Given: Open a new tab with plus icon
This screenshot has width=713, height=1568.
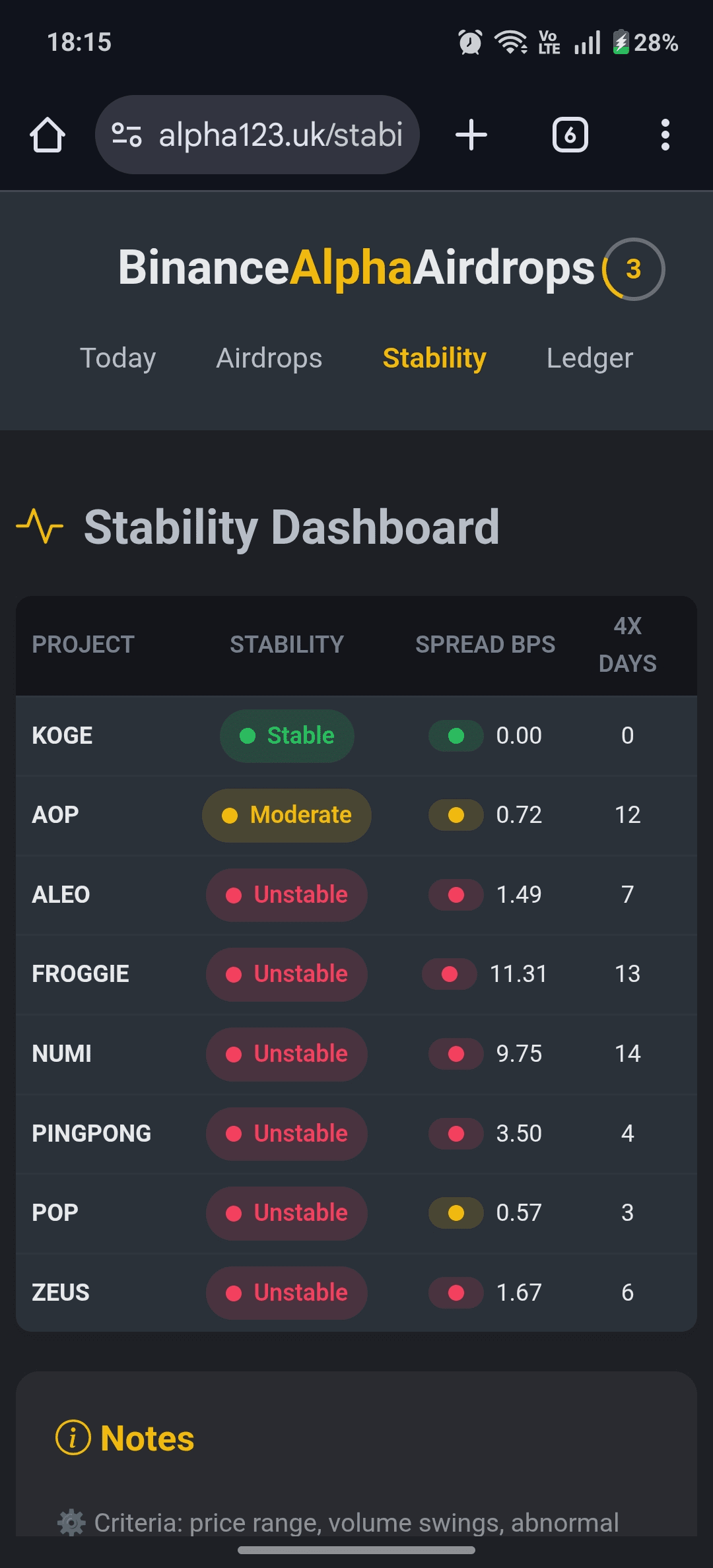Looking at the screenshot, I should 471,135.
